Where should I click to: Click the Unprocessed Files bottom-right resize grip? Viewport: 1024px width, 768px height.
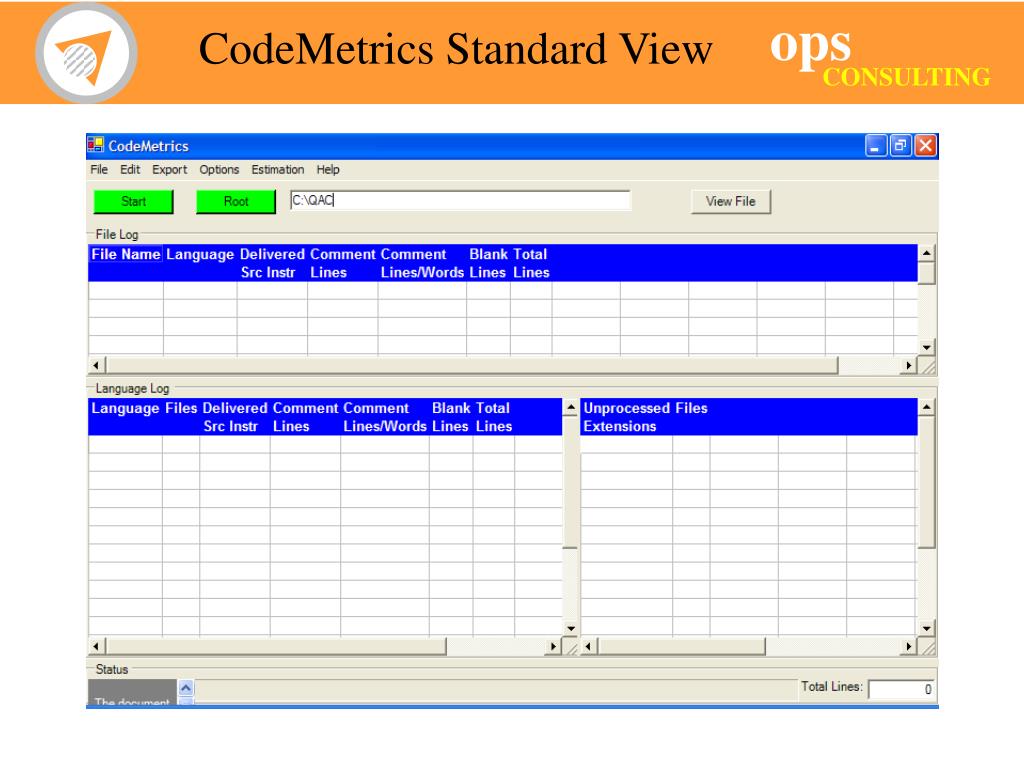[927, 647]
